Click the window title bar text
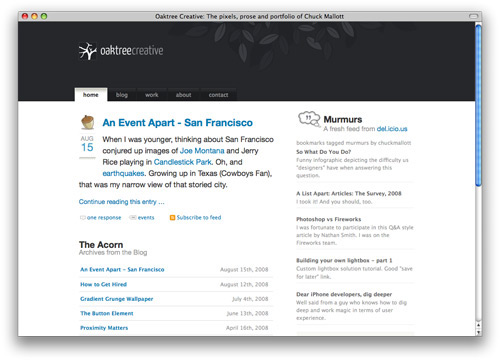Viewport: 500px width, 361px height. pos(249,16)
